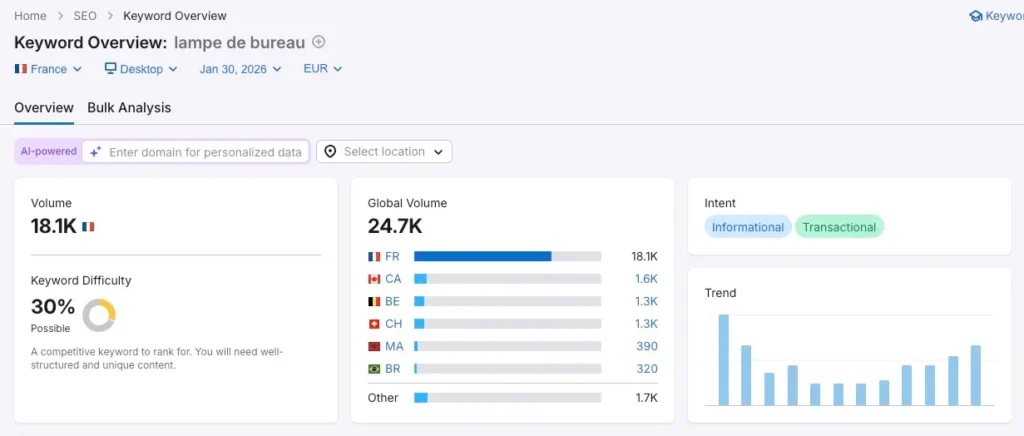Open the CA country link
1024x436 pixels.
(x=393, y=279)
